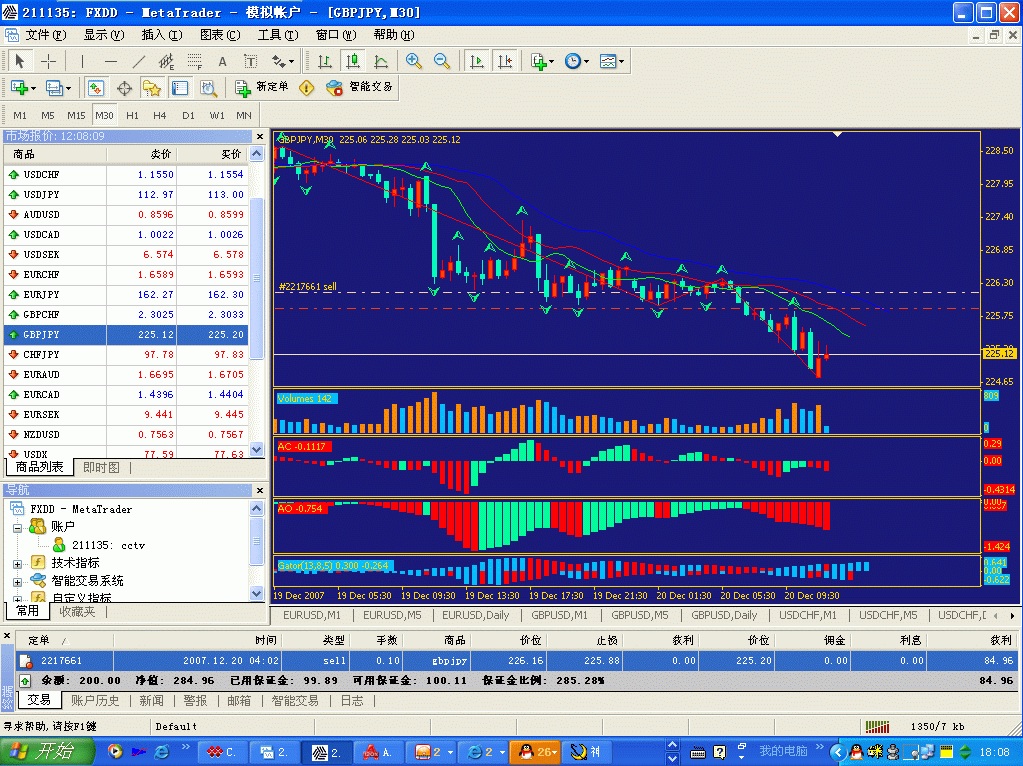Open the Strategy Tester
The width and height of the screenshot is (1023, 766).
point(208,87)
